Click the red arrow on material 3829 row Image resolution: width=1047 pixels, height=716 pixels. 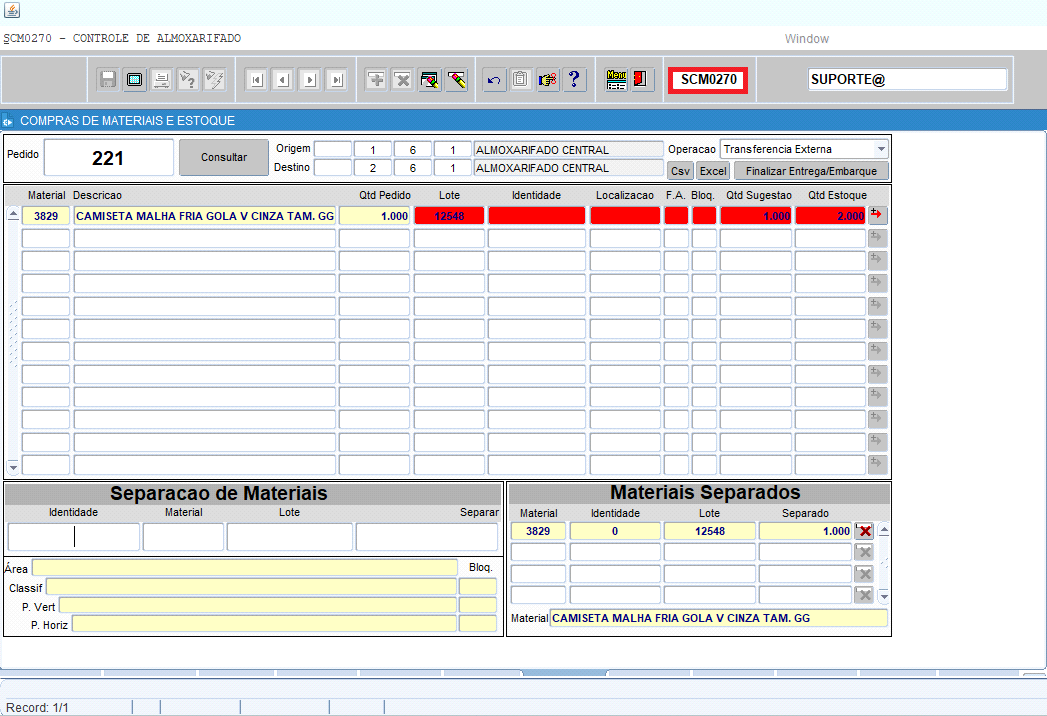tap(877, 215)
